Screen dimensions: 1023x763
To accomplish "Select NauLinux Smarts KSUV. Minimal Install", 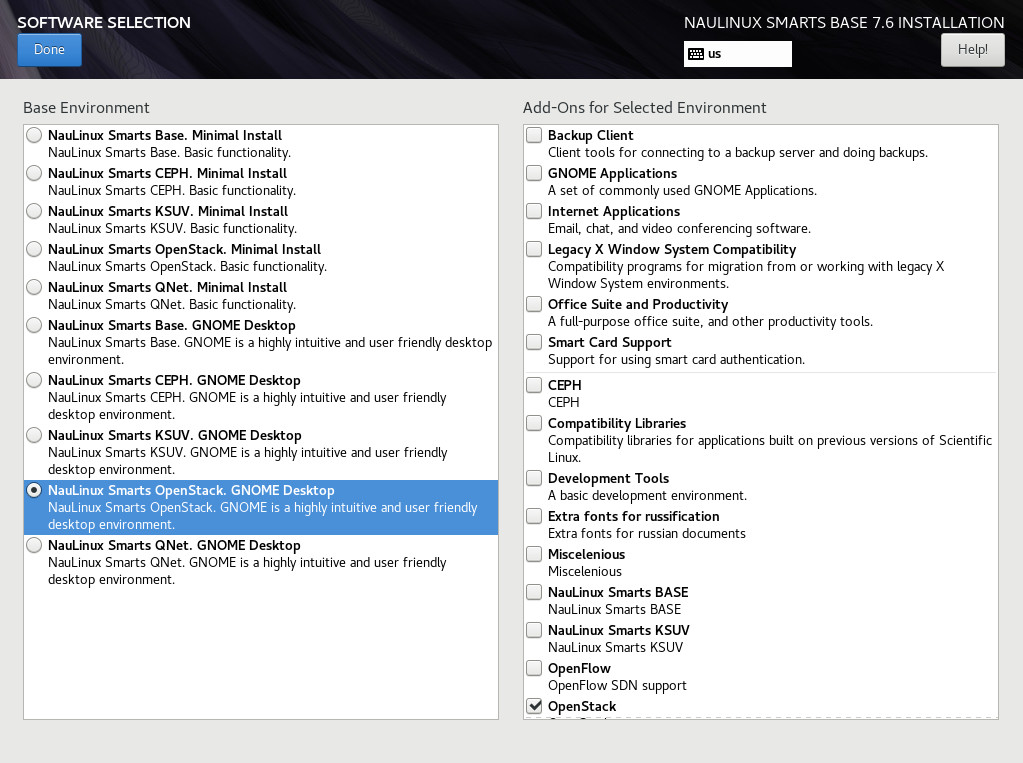I will pyautogui.click(x=35, y=211).
